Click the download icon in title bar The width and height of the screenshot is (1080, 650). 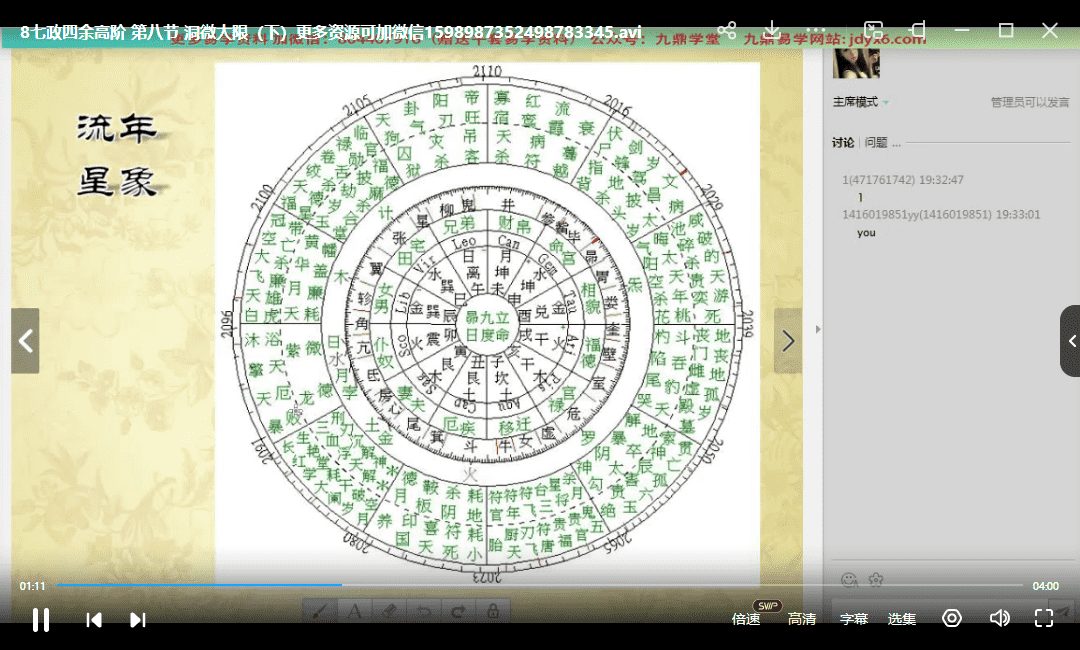[x=772, y=30]
